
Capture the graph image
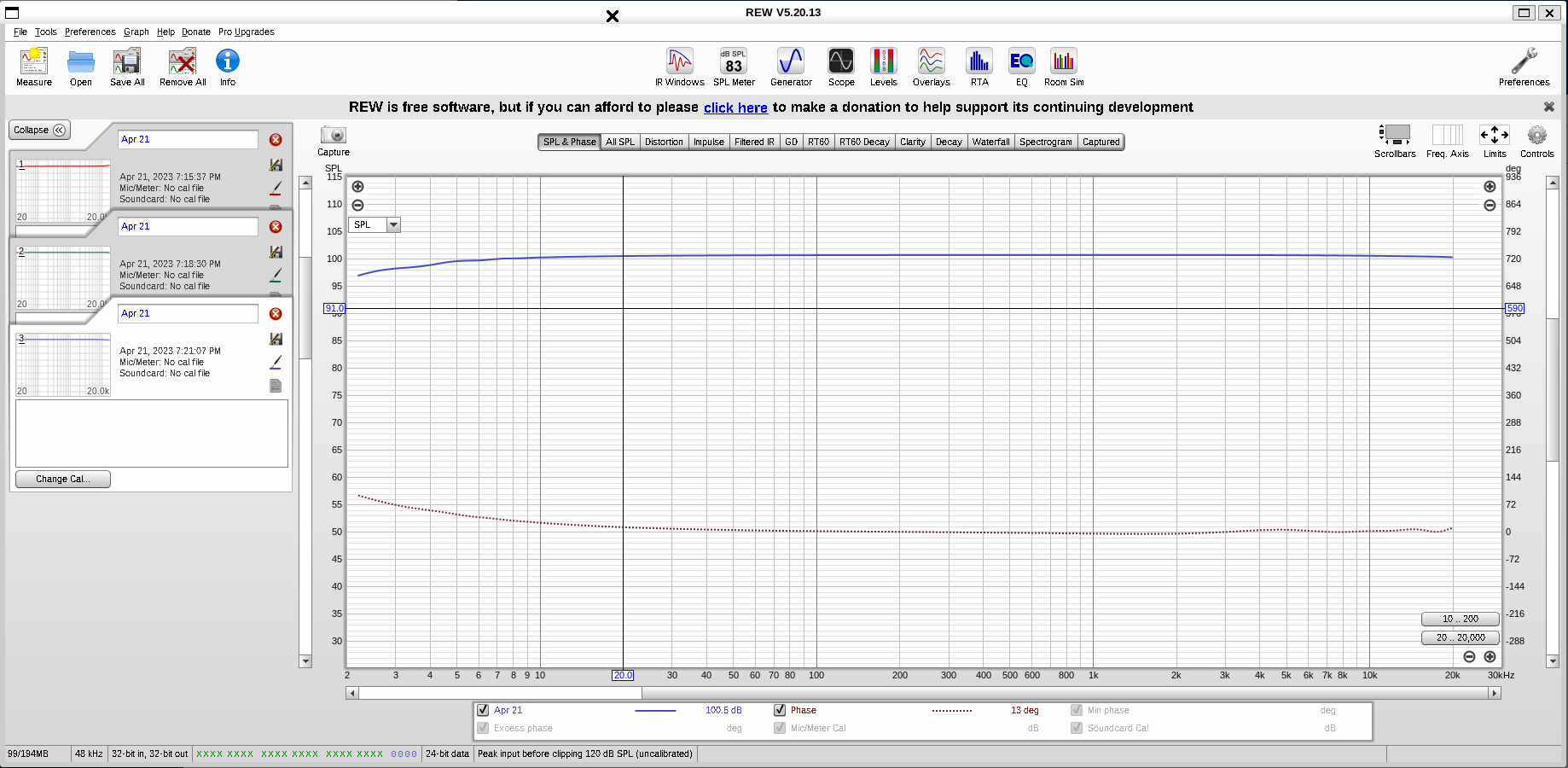tap(334, 141)
